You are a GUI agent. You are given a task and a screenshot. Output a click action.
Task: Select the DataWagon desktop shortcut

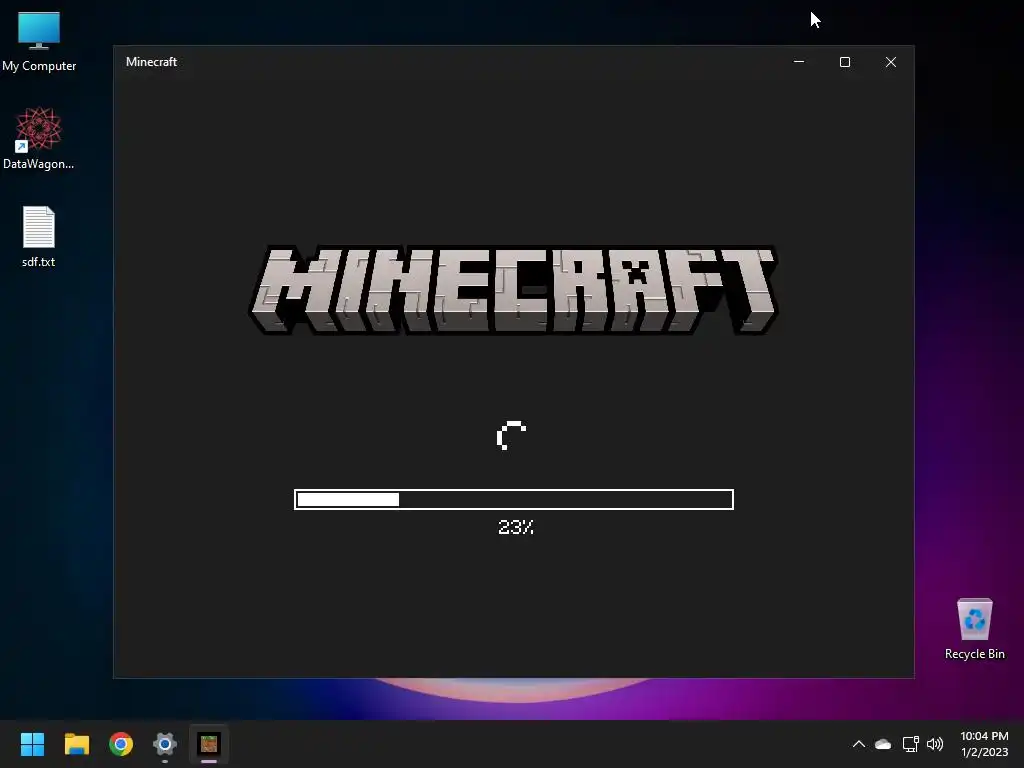pyautogui.click(x=39, y=138)
